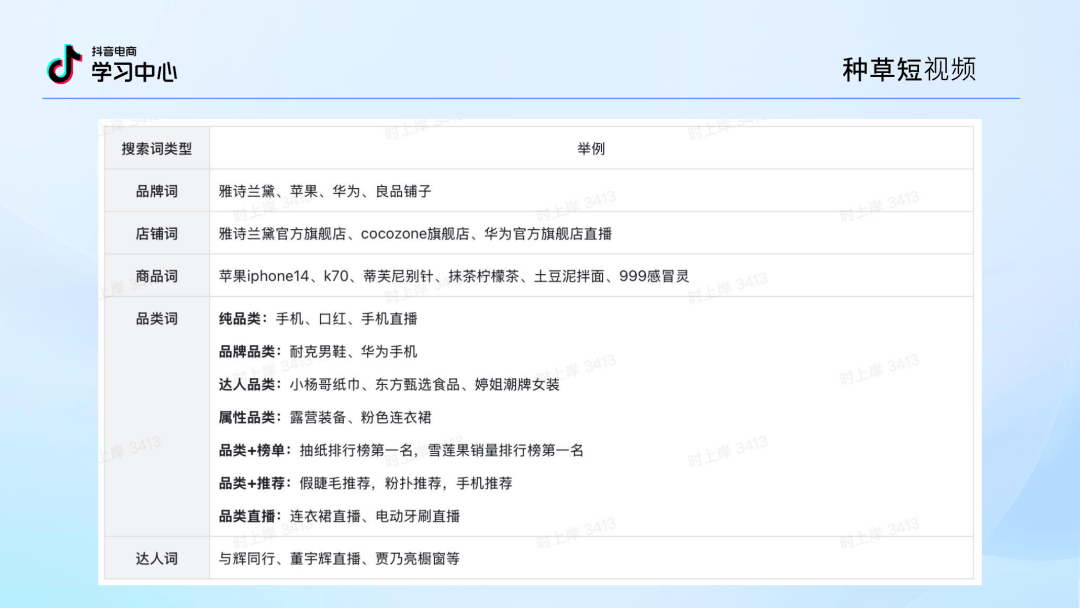Click the 达人品类 bold sub-label

pyautogui.click(x=250, y=385)
